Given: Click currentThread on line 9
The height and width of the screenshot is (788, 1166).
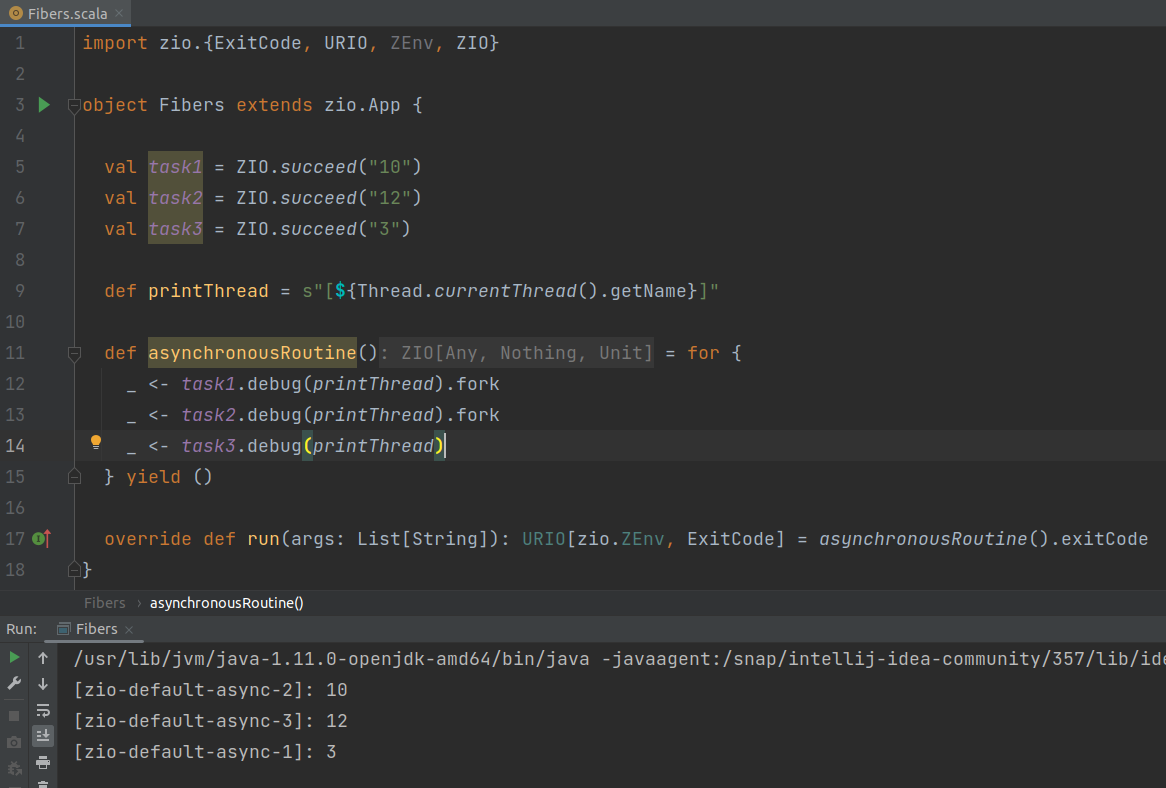Looking at the screenshot, I should (x=505, y=291).
